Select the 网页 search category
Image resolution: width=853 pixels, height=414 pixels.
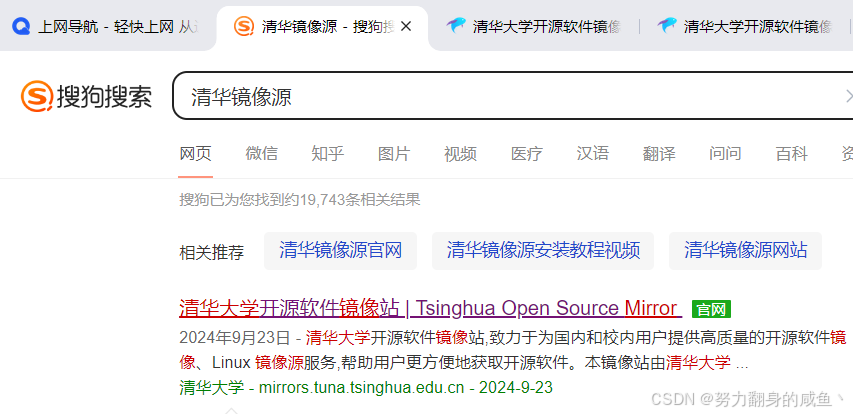[x=195, y=154]
